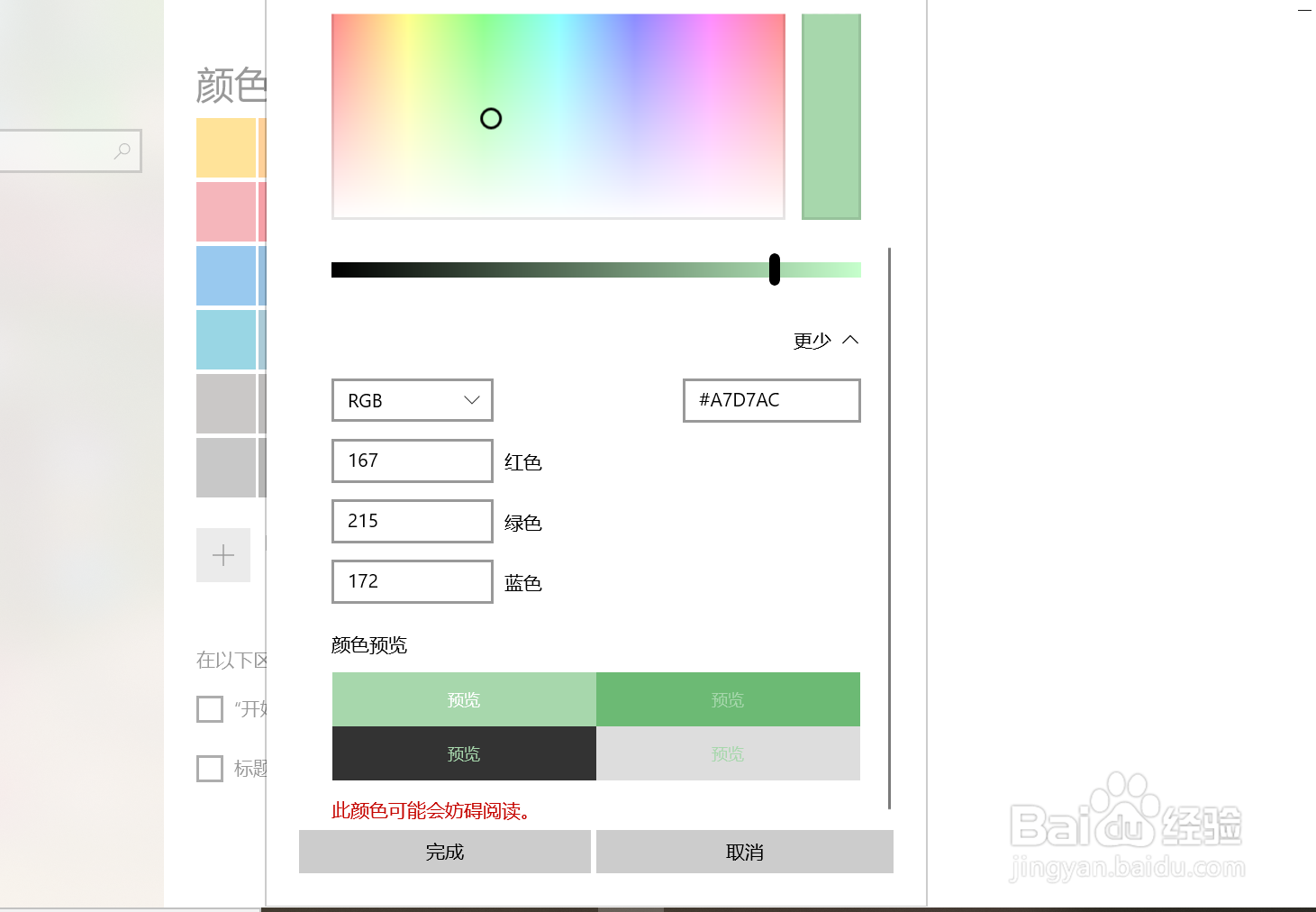Select the yellow color swatch
This screenshot has width=1316, height=912.
[226, 148]
